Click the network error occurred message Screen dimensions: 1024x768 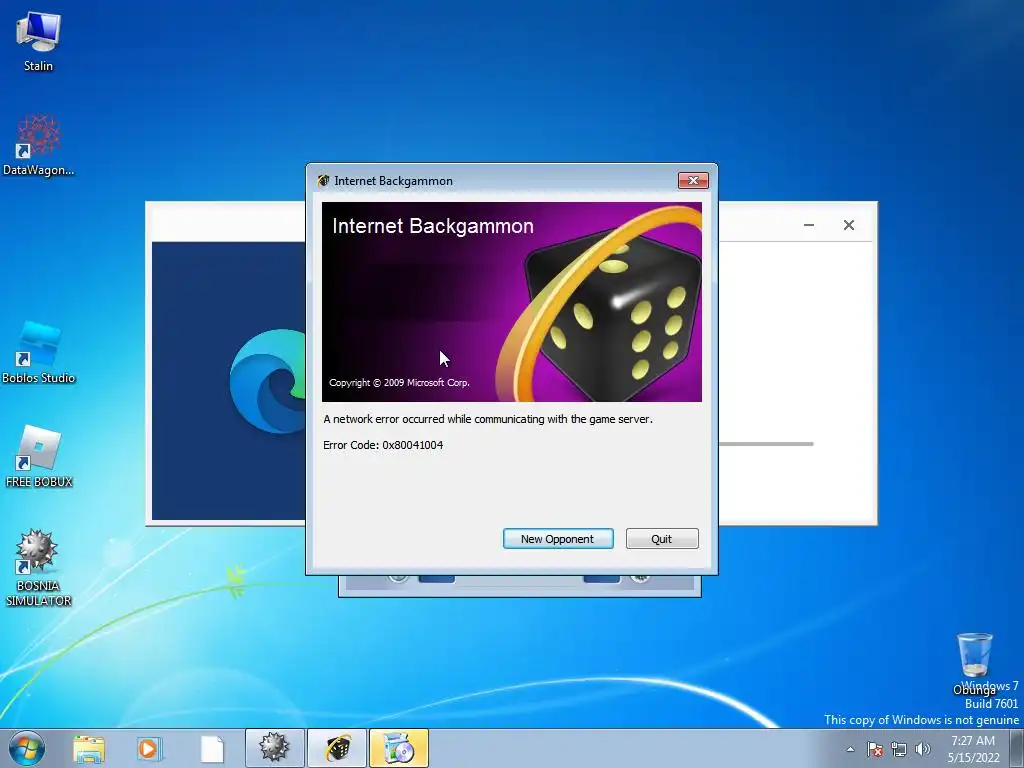(x=488, y=419)
